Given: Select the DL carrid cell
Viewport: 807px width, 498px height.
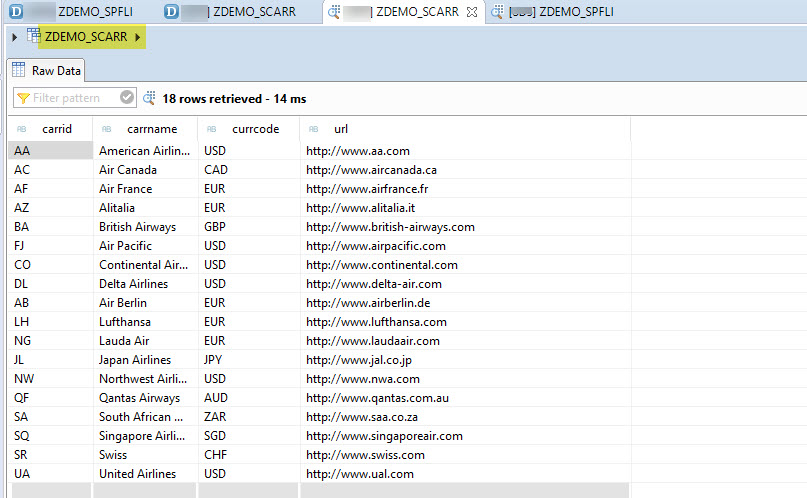Looking at the screenshot, I should click(50, 284).
